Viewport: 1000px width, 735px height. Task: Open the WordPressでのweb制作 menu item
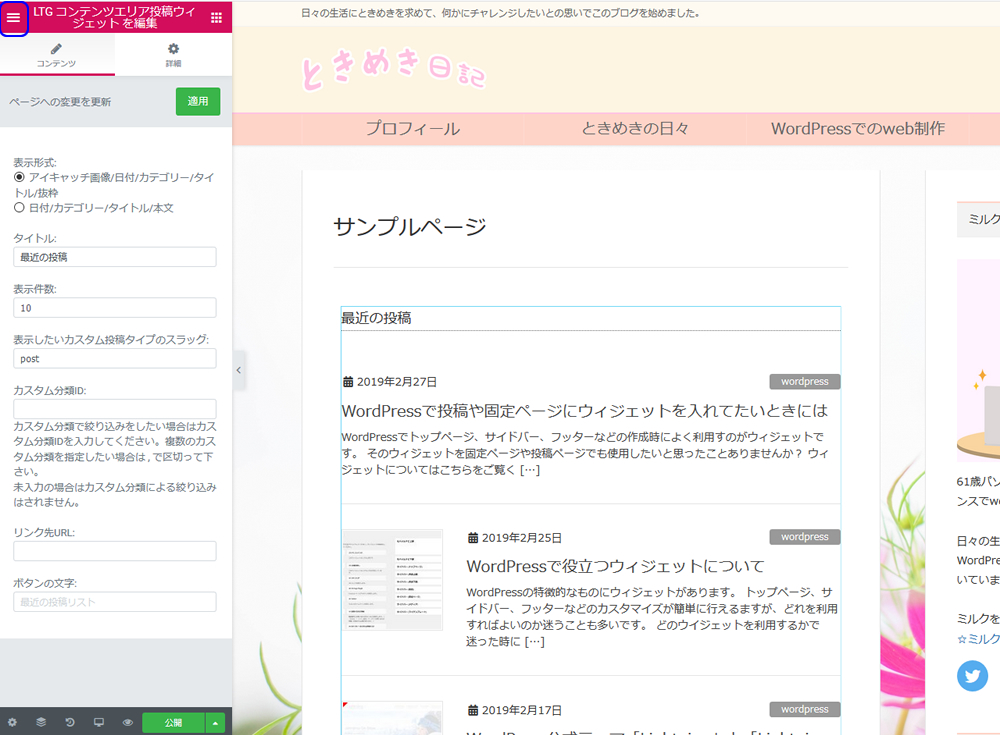(858, 129)
